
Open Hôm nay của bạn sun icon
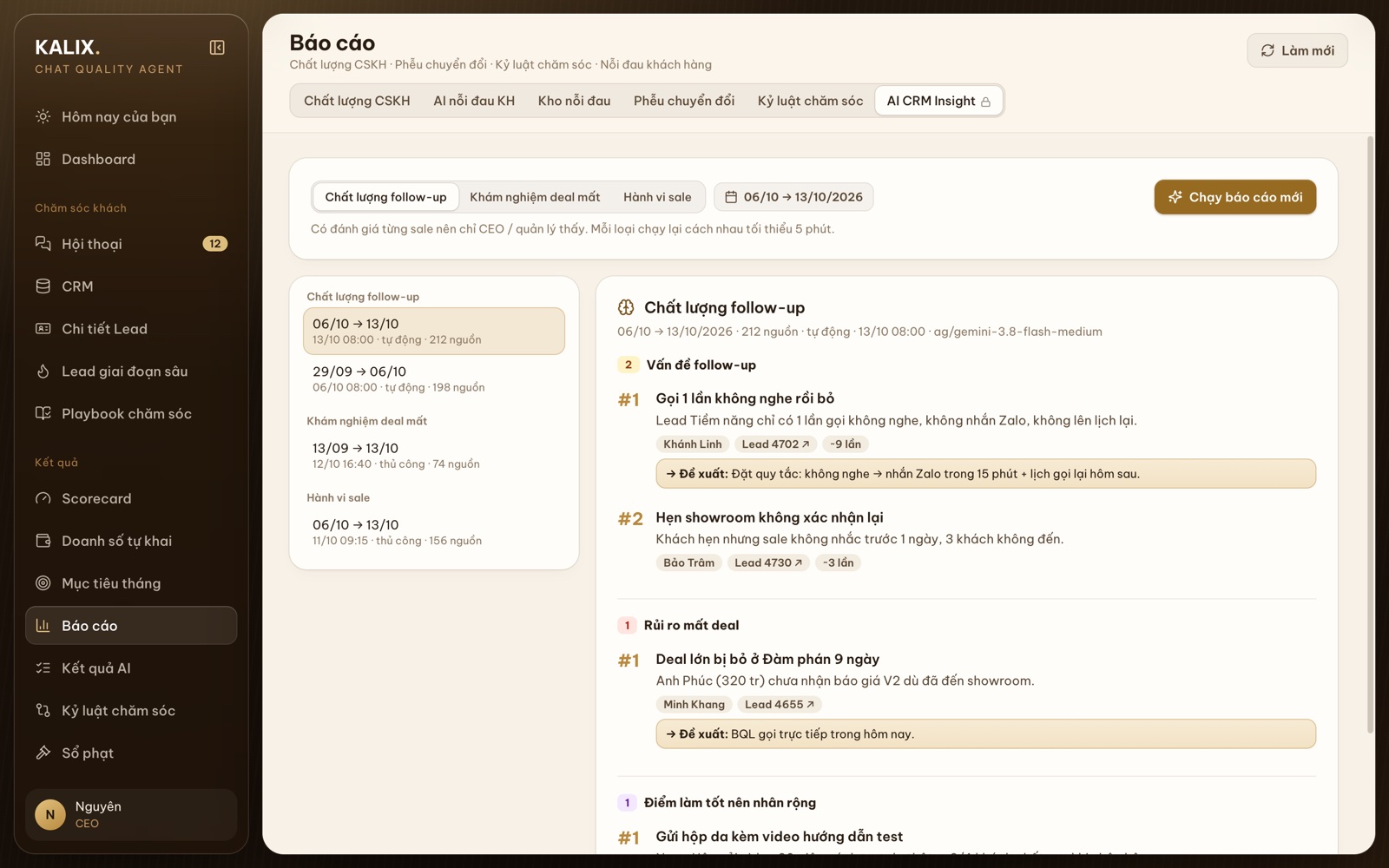click(x=43, y=116)
